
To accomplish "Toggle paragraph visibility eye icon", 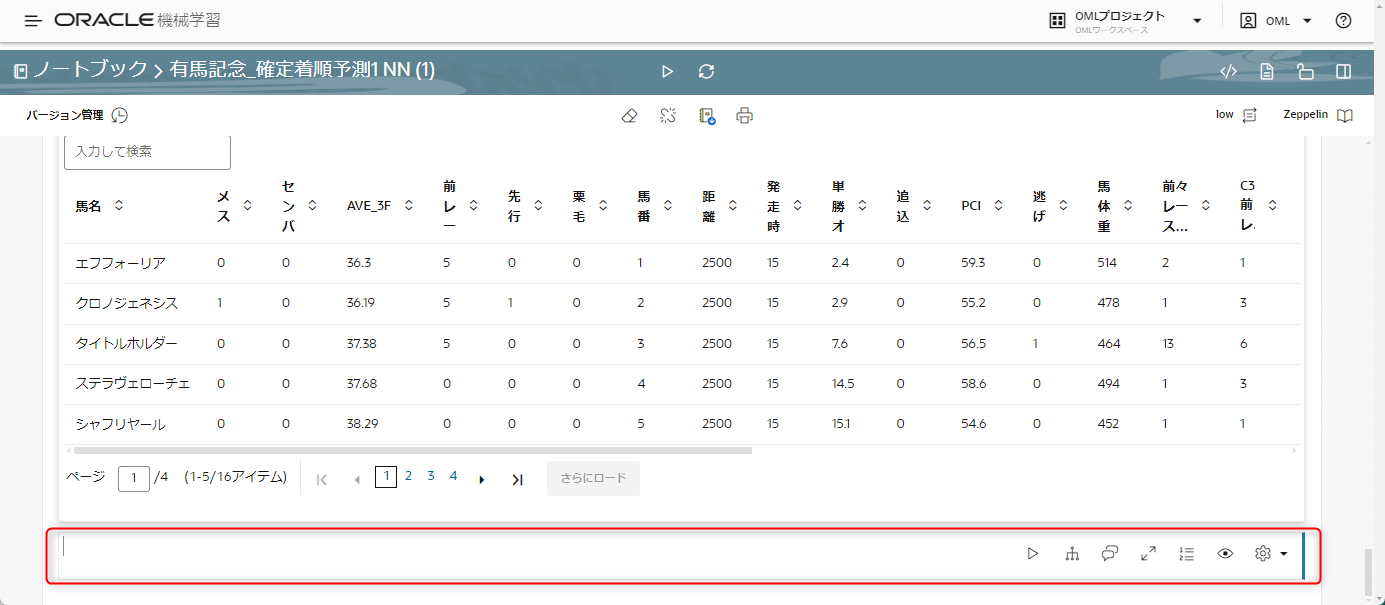I will [1225, 553].
